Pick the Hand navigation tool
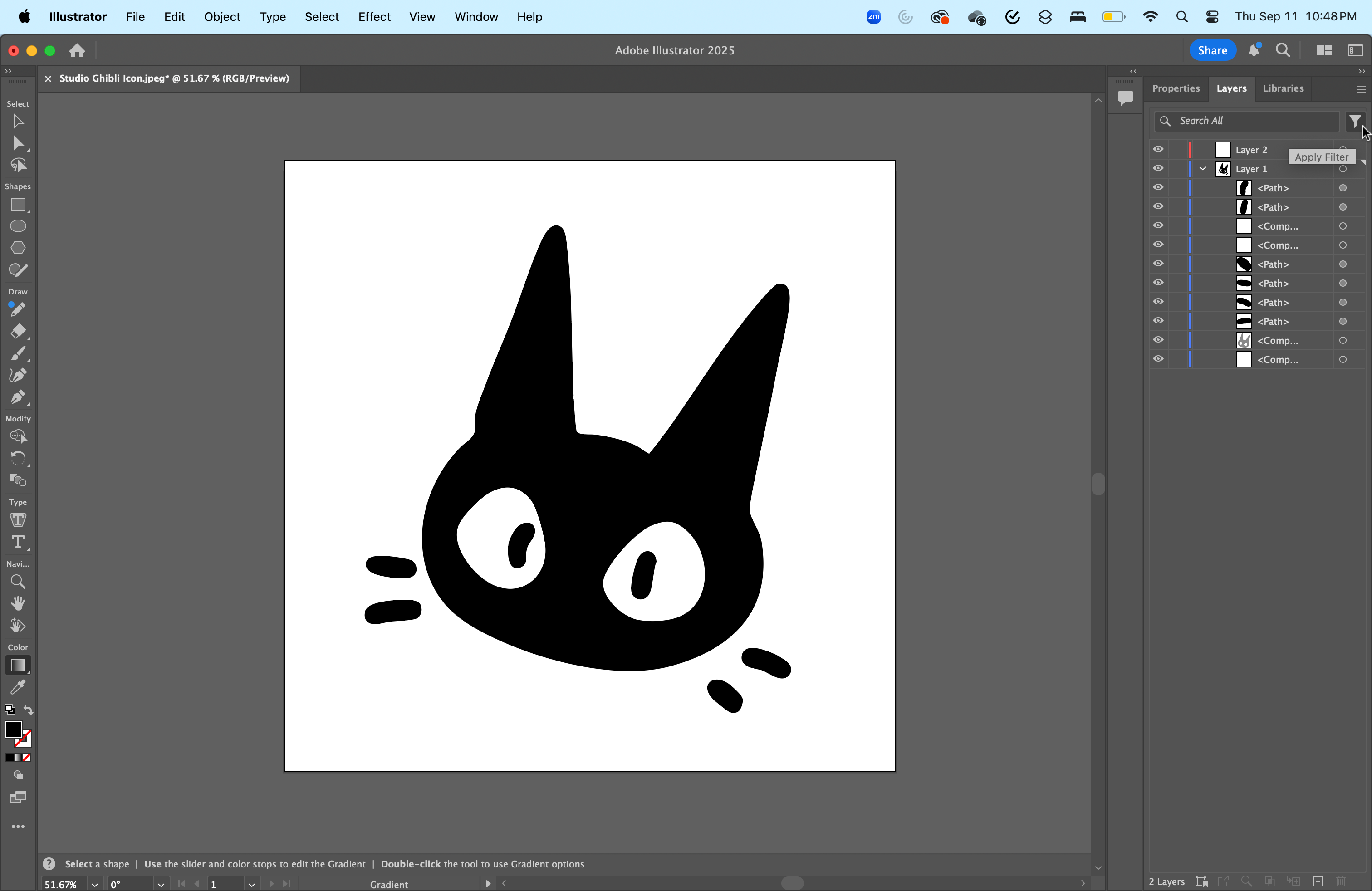 click(x=18, y=603)
